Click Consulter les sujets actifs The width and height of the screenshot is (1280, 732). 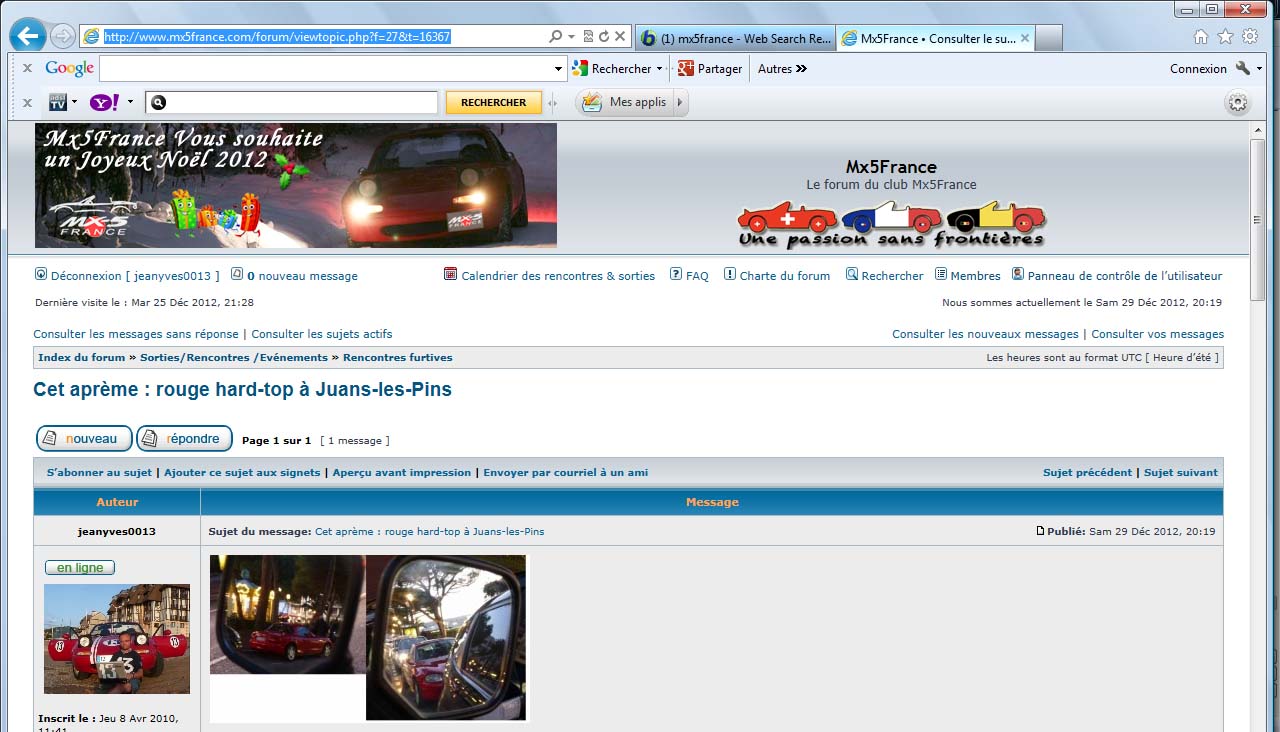pyautogui.click(x=322, y=334)
